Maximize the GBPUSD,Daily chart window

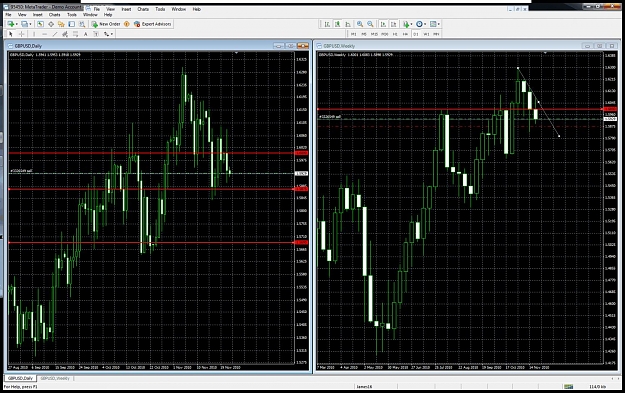tap(291, 46)
